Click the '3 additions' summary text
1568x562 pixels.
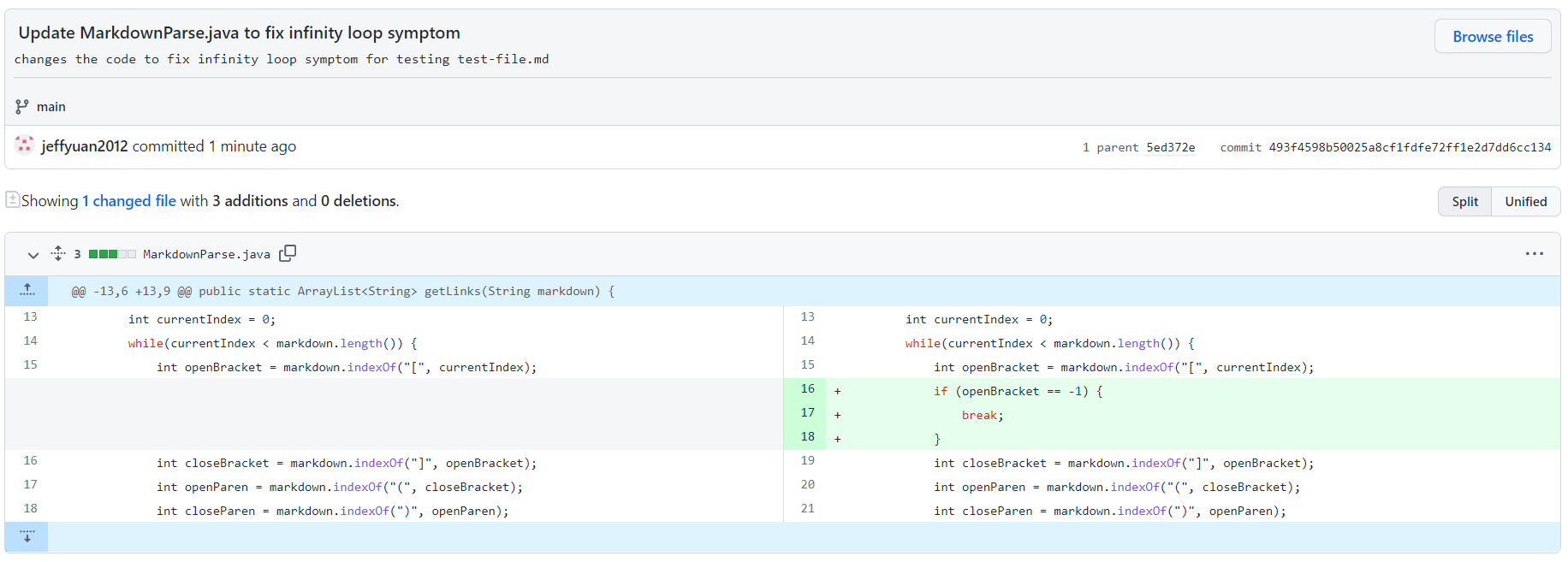pos(250,201)
